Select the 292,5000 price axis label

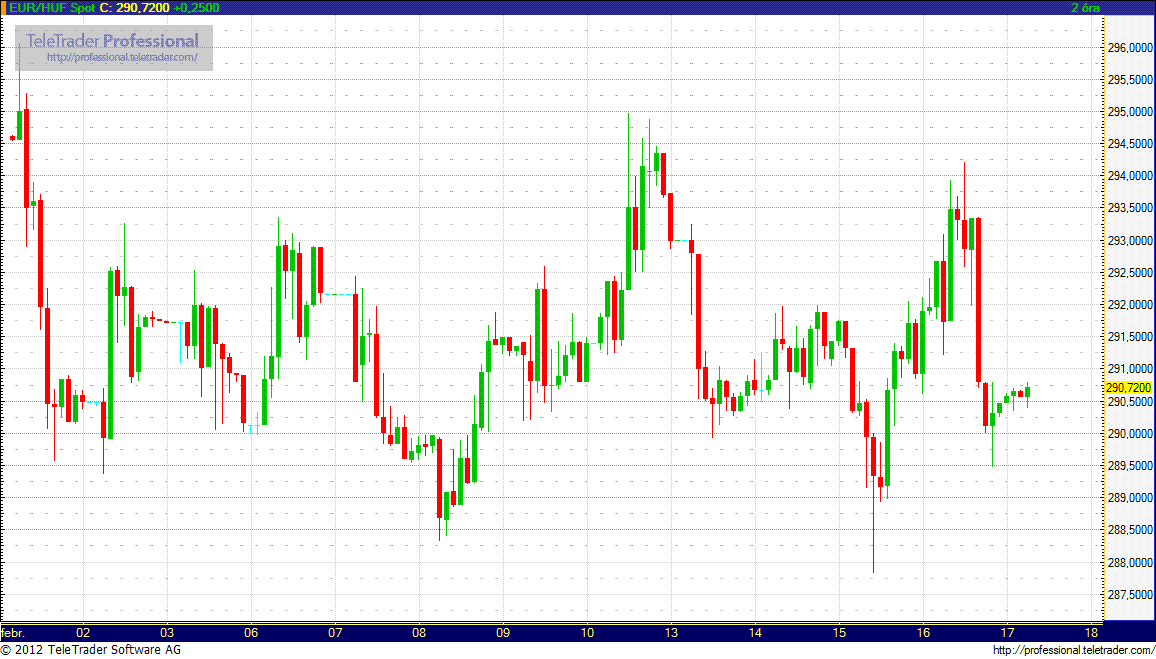[1129, 273]
